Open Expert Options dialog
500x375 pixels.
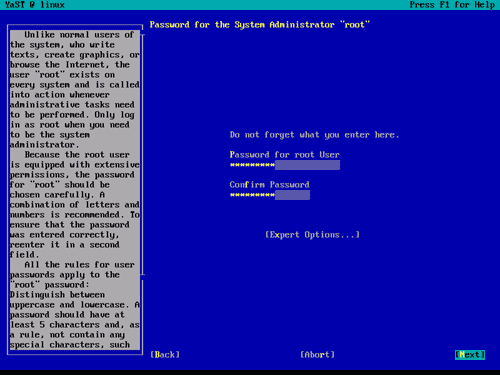(312, 235)
